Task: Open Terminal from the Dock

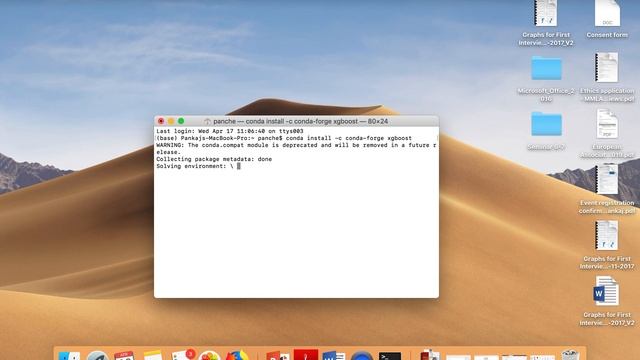Action: (x=389, y=356)
